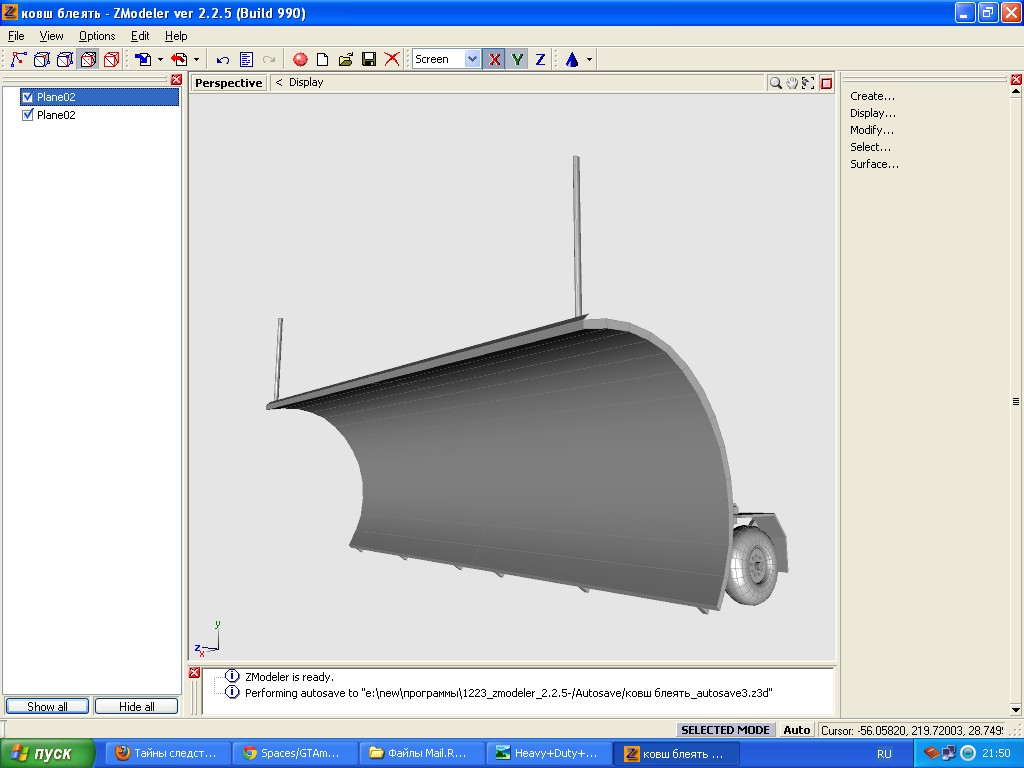Click the red record sphere icon
The height and width of the screenshot is (768, 1024).
(x=299, y=59)
